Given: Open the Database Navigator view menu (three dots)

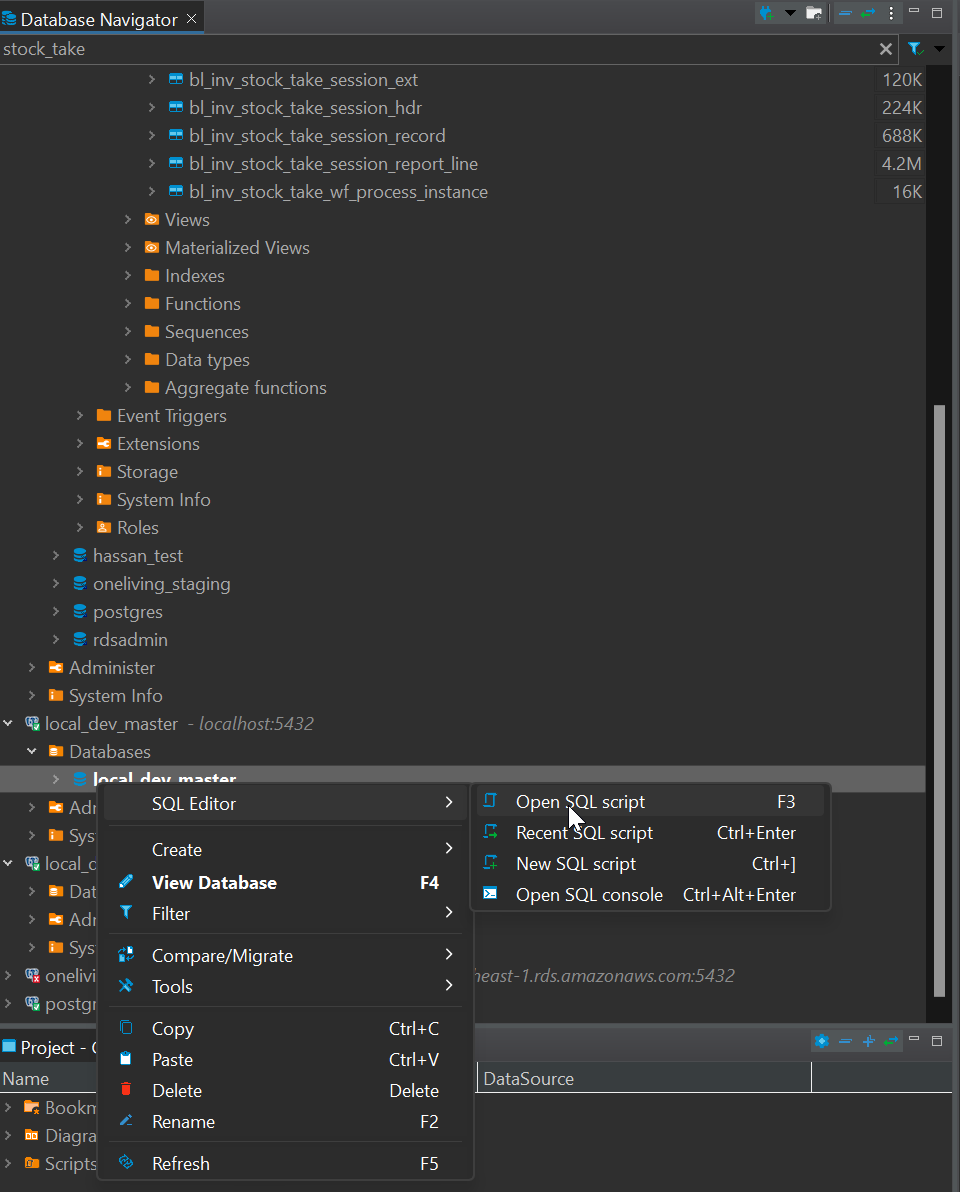Looking at the screenshot, I should tap(891, 13).
